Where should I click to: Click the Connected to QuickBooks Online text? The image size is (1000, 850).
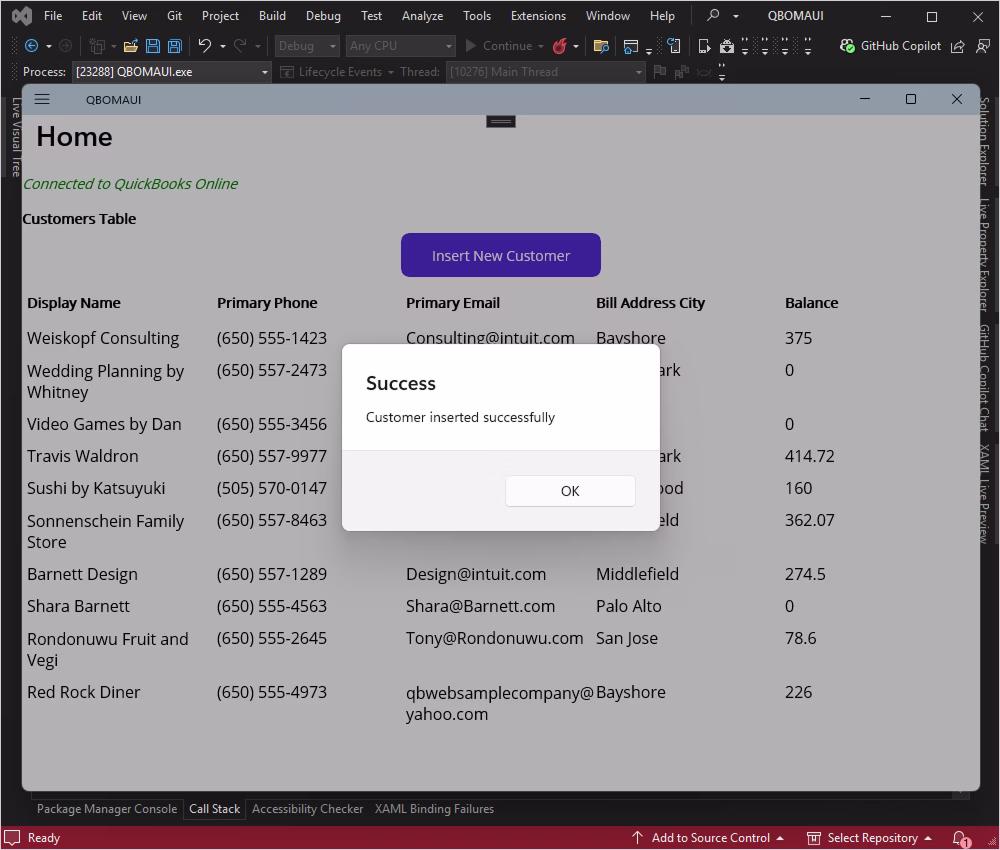pos(130,184)
